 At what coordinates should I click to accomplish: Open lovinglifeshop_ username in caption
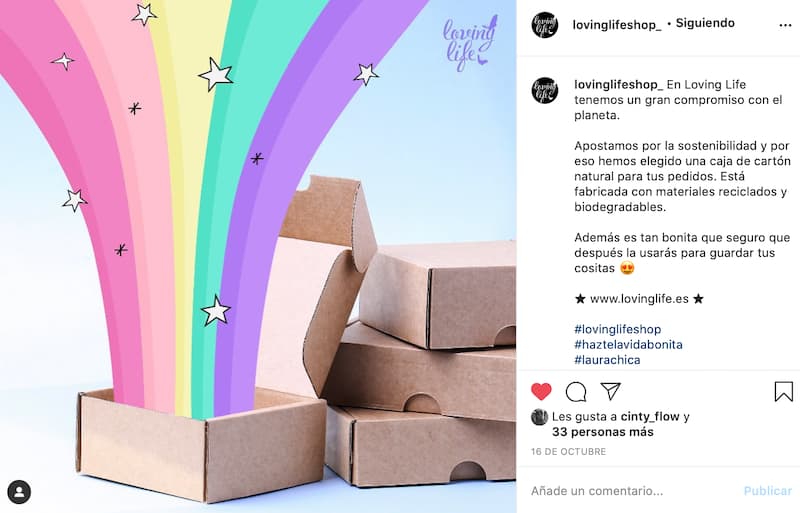(x=618, y=84)
